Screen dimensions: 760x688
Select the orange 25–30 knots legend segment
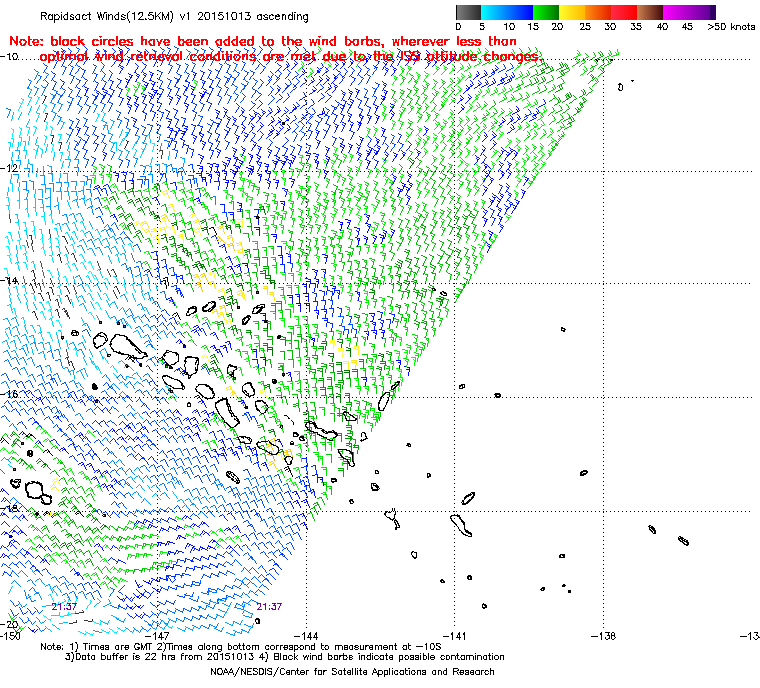(x=598, y=12)
